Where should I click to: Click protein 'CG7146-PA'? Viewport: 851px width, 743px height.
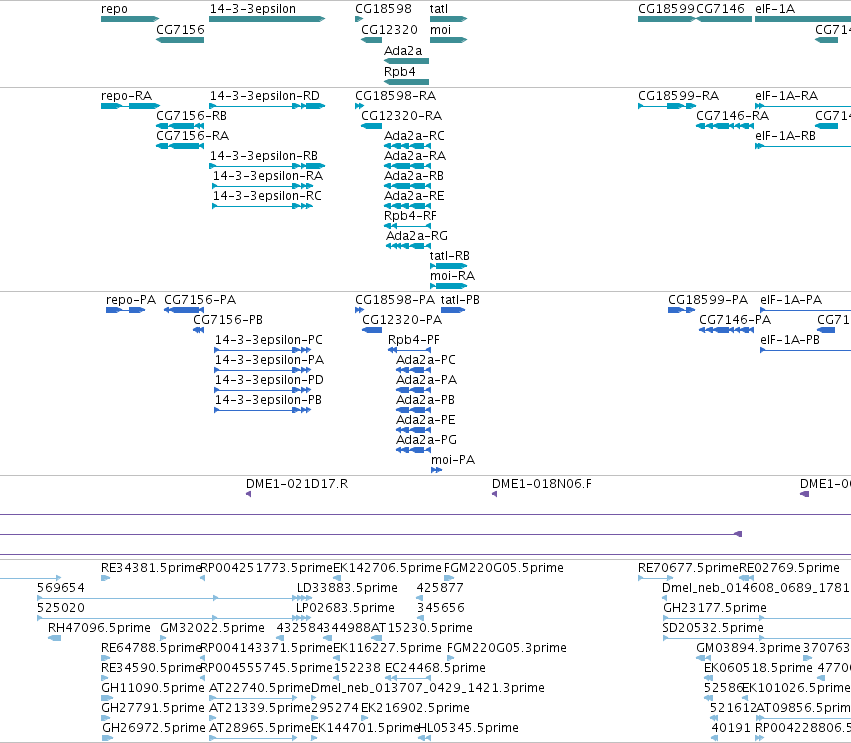tap(735, 320)
